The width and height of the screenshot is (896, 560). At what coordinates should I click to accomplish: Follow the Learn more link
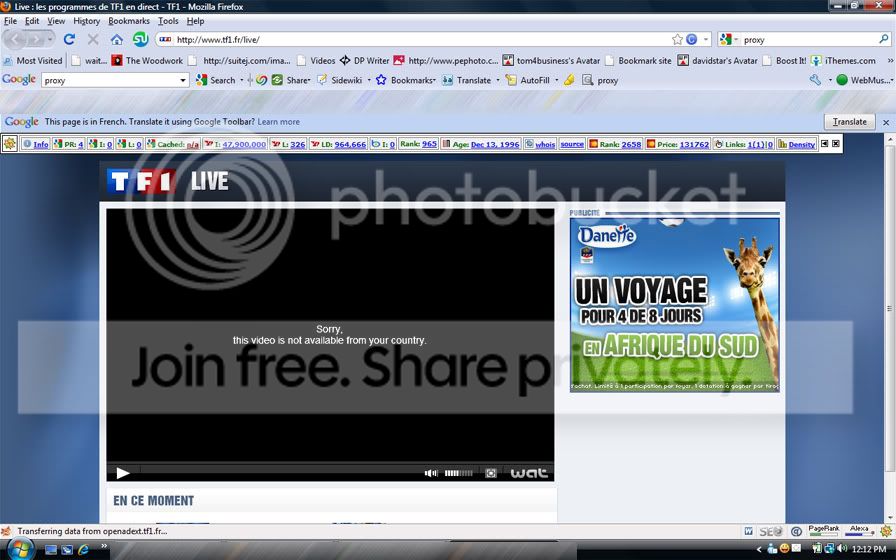(278, 122)
